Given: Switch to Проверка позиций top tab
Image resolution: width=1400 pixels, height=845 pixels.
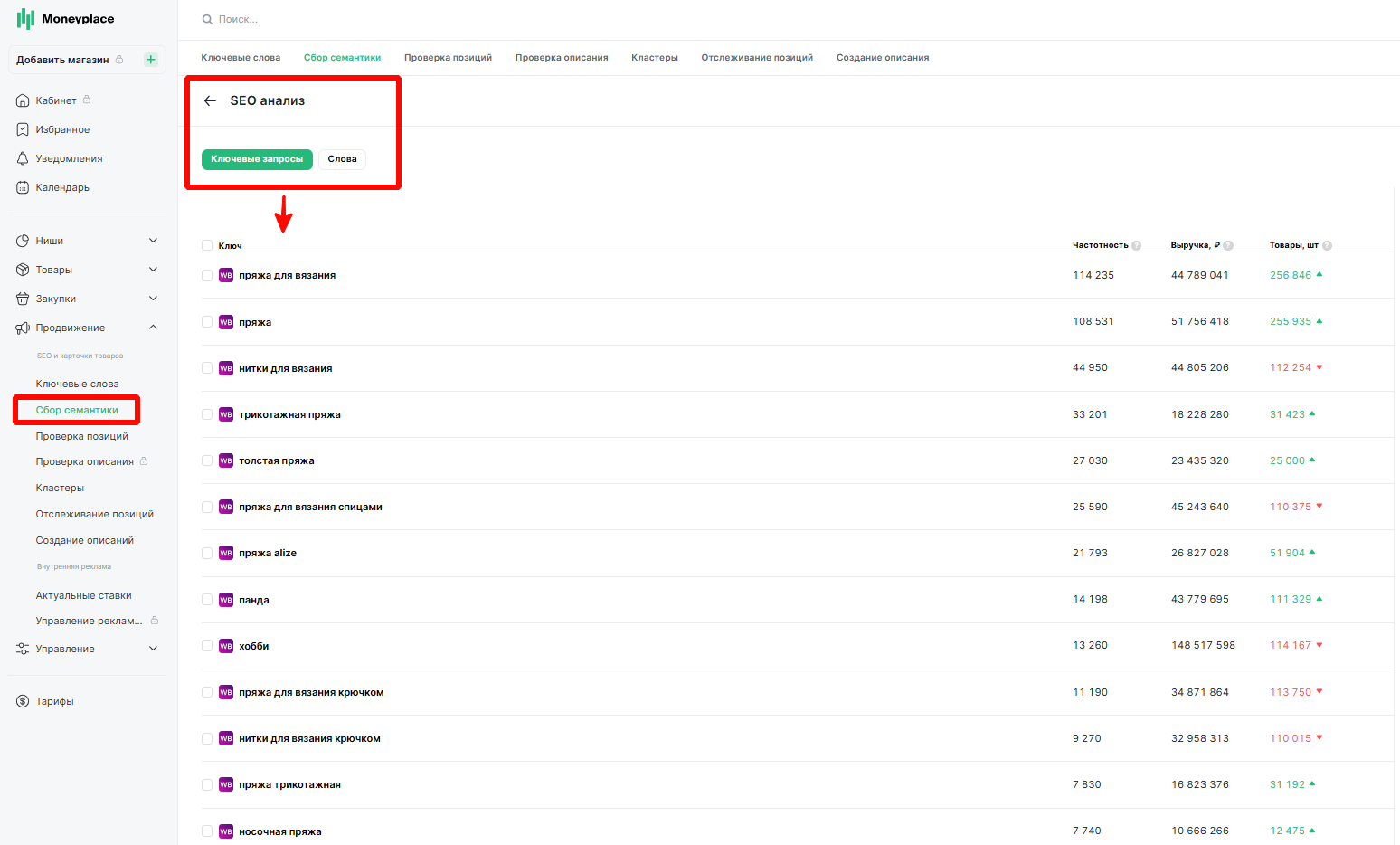Looking at the screenshot, I should [448, 58].
